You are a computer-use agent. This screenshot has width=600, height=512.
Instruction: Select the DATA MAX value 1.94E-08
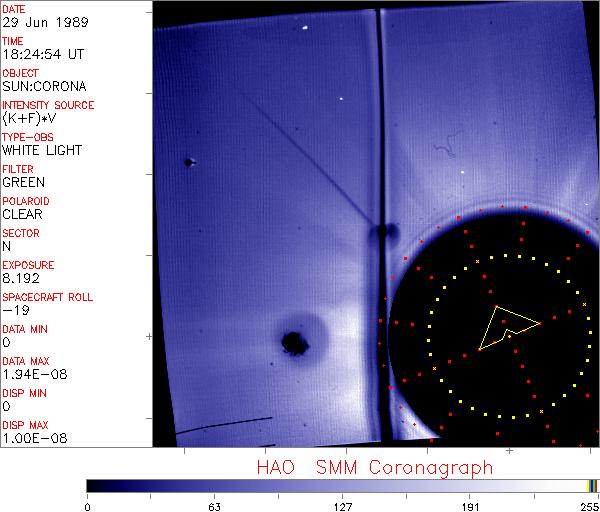(33, 374)
